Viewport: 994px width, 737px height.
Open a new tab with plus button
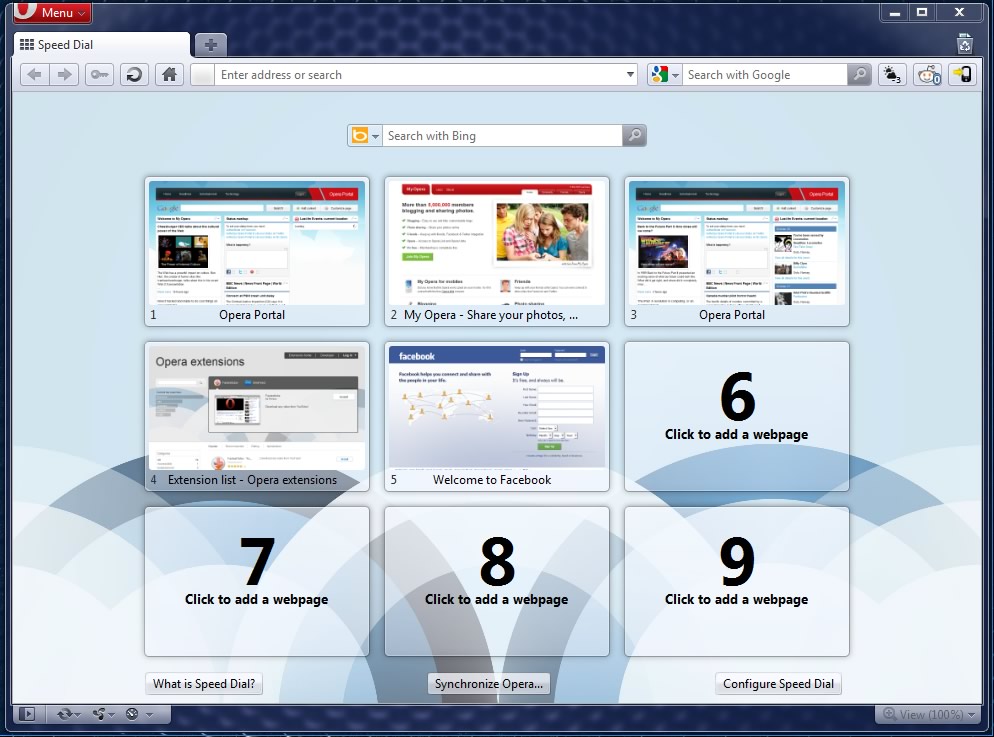click(x=210, y=45)
